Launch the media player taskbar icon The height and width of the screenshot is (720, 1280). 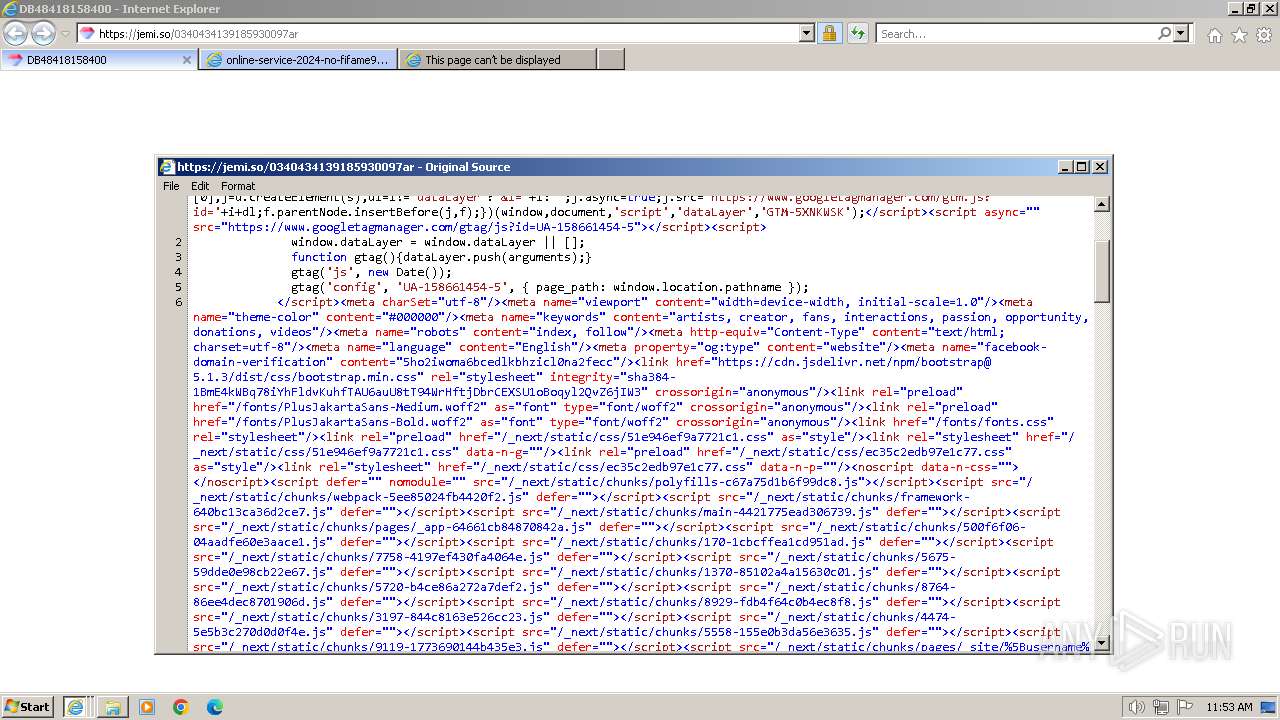coord(147,707)
